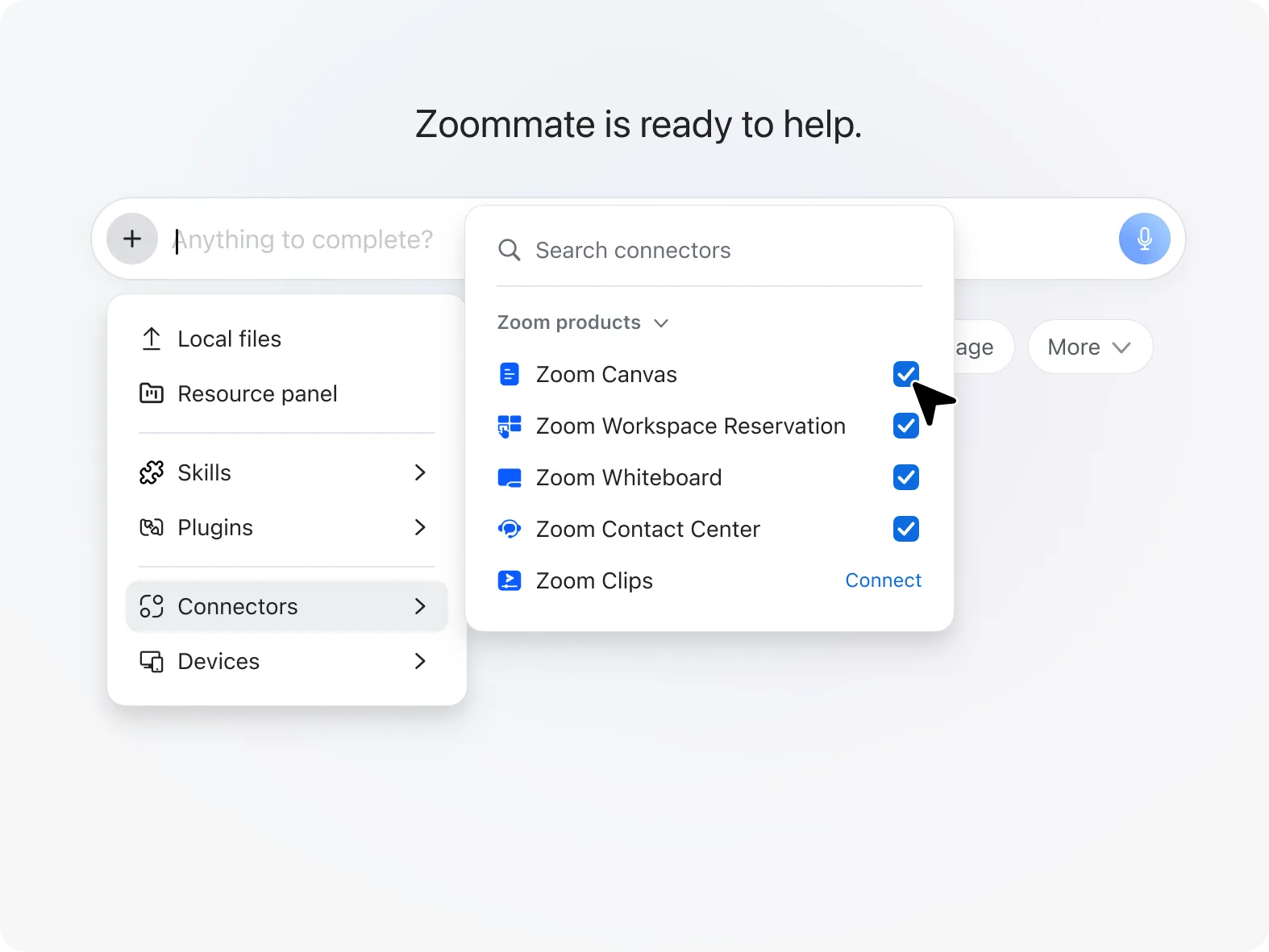Click the partially hidden 'age' chip
The height and width of the screenshot is (952, 1269).
(x=983, y=347)
